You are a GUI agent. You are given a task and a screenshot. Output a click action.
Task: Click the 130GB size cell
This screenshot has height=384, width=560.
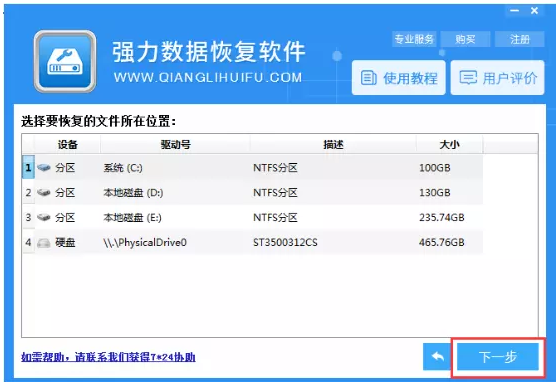[435, 193]
